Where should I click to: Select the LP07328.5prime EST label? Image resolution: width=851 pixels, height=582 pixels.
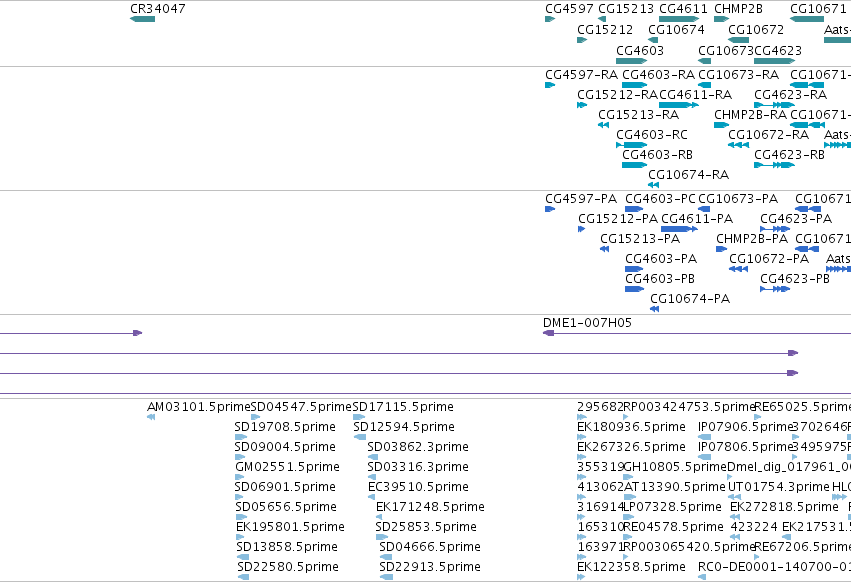(x=672, y=507)
